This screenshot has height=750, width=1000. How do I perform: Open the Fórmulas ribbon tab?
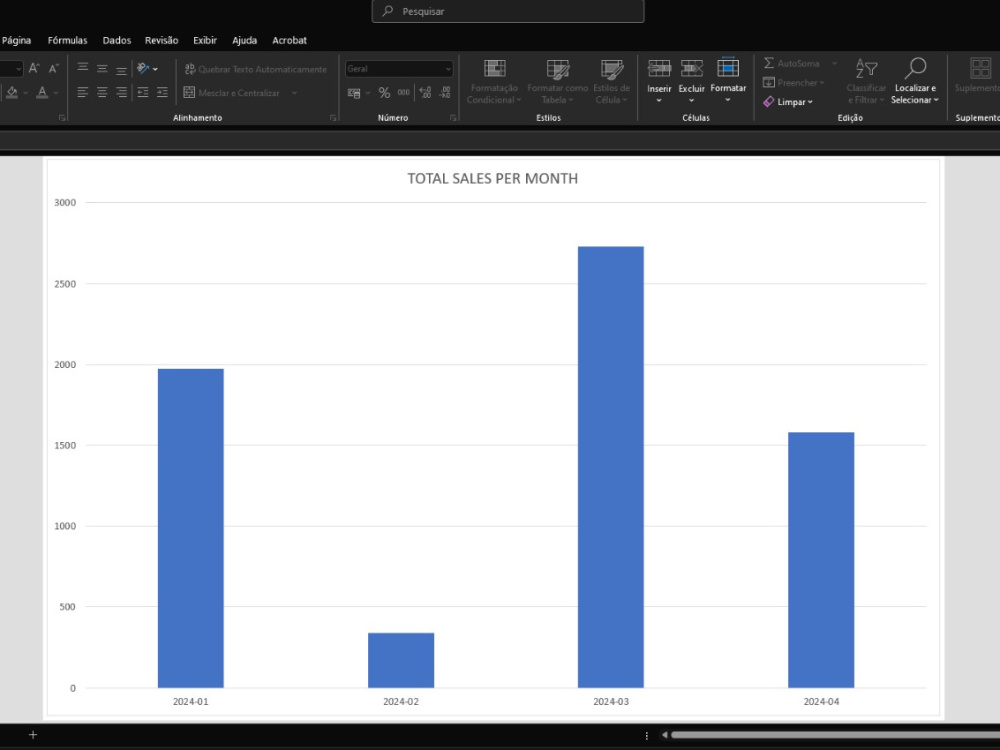(68, 40)
